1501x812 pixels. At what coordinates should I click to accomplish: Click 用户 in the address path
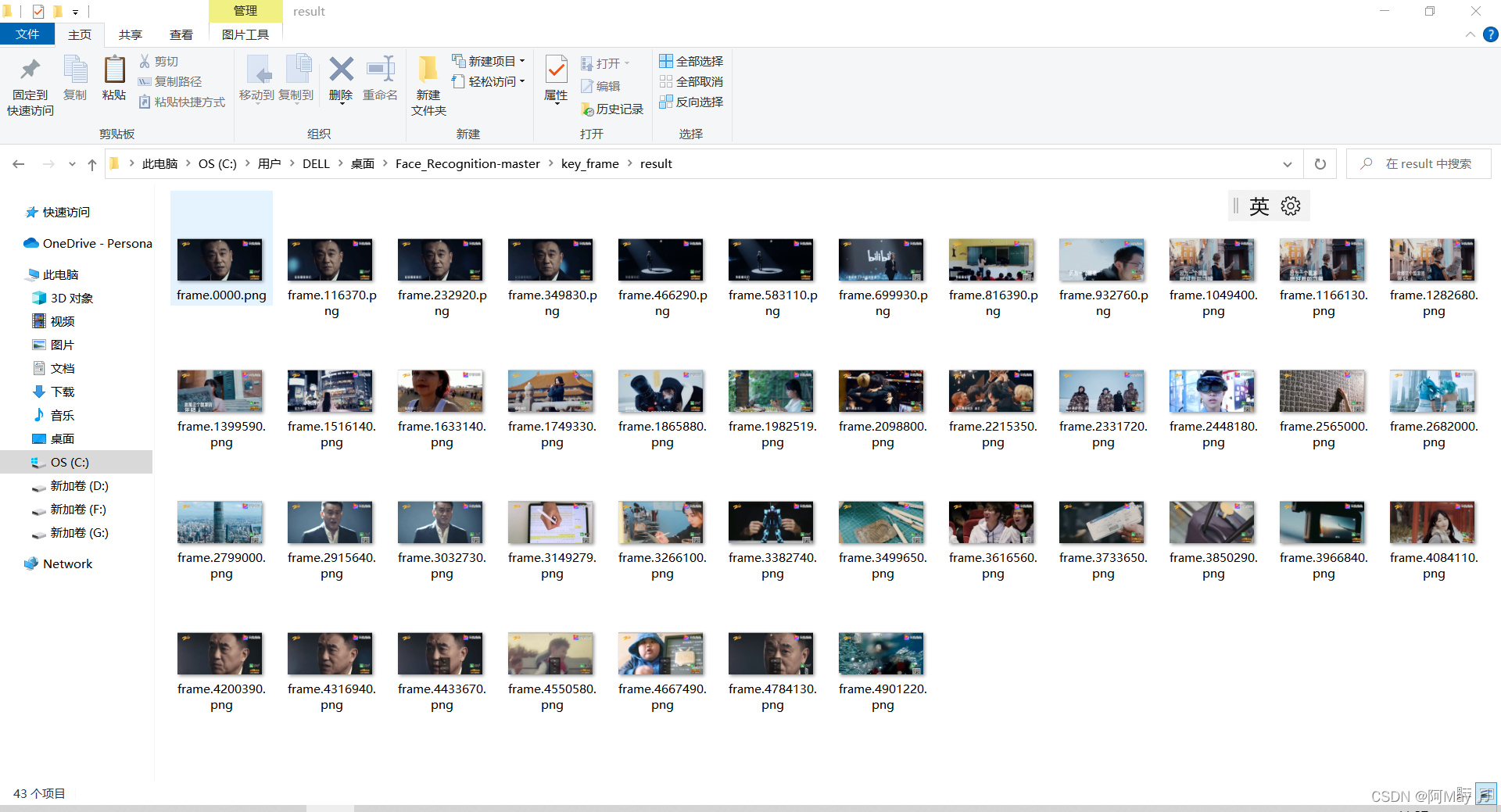click(x=269, y=163)
